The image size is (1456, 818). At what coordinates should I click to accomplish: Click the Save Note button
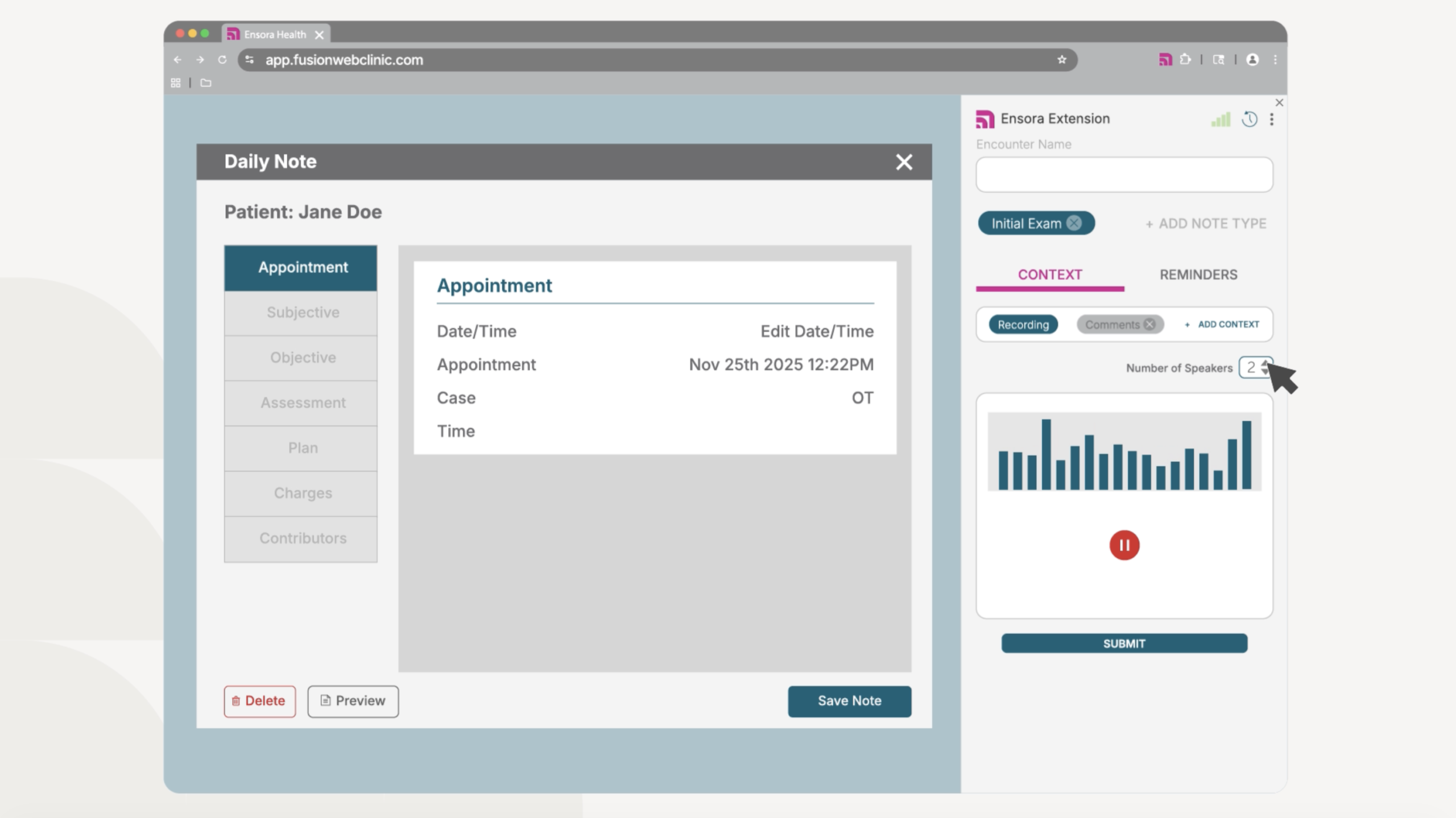pyautogui.click(x=849, y=701)
